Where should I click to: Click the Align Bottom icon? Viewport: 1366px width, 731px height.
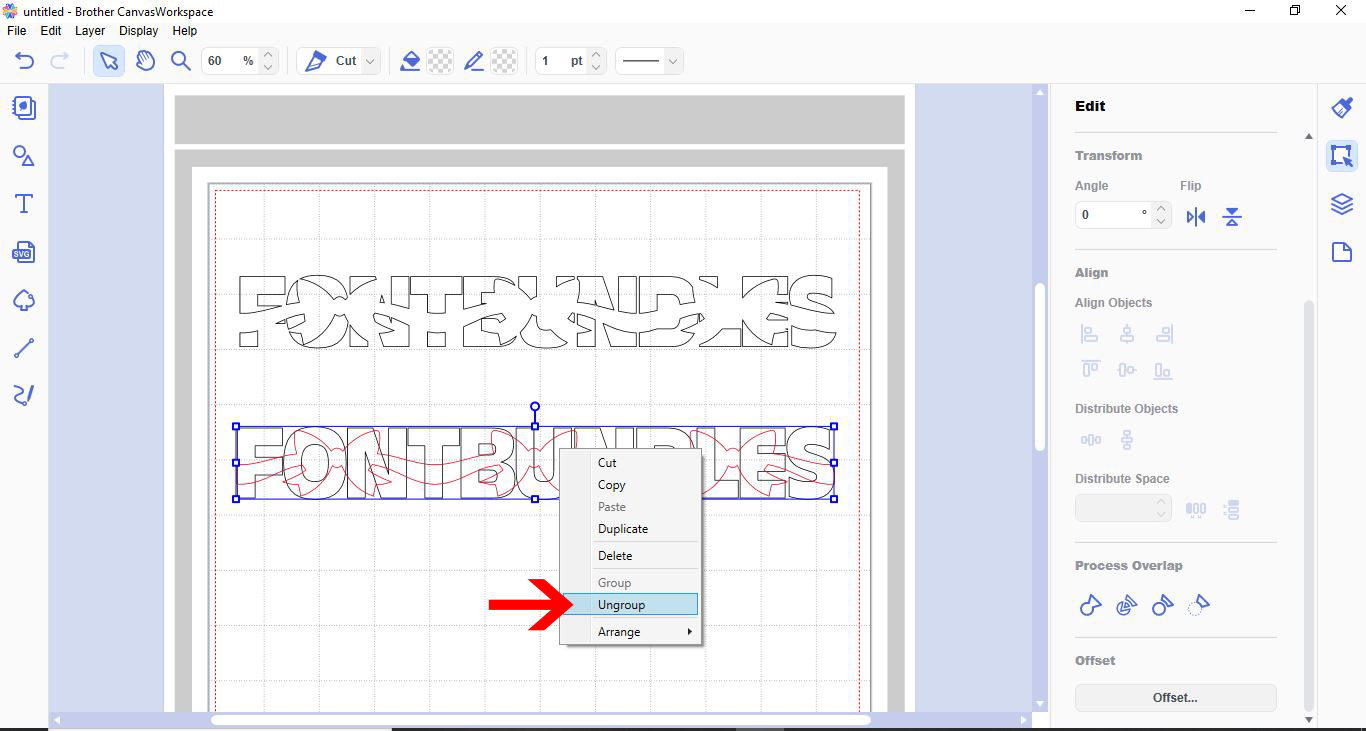pyautogui.click(x=1163, y=370)
